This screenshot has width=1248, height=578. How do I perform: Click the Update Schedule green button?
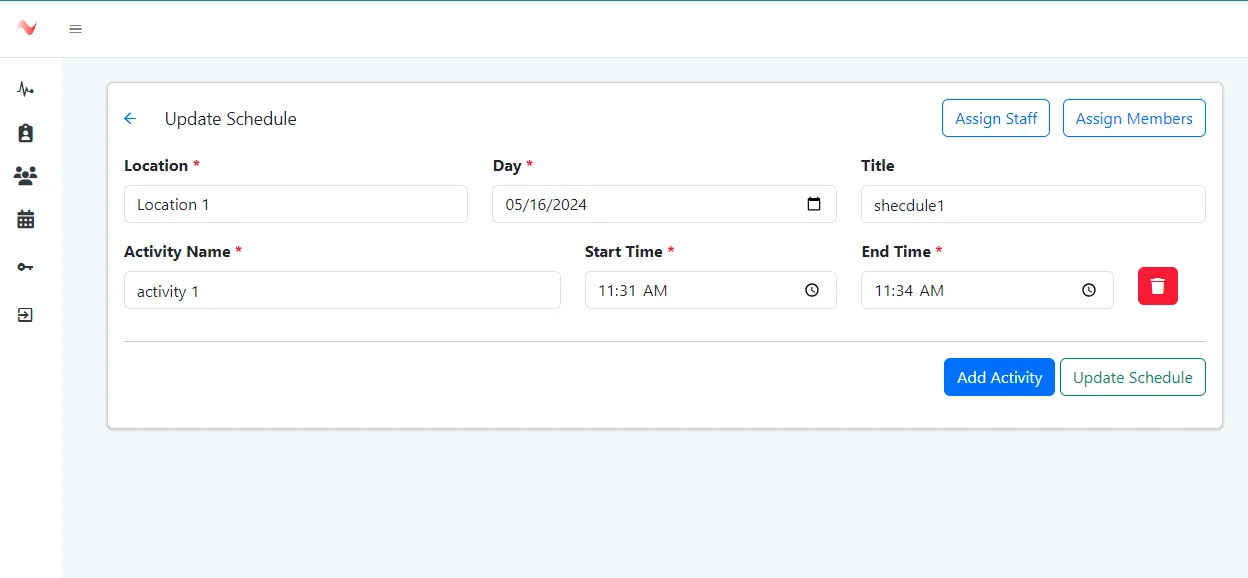(1132, 377)
